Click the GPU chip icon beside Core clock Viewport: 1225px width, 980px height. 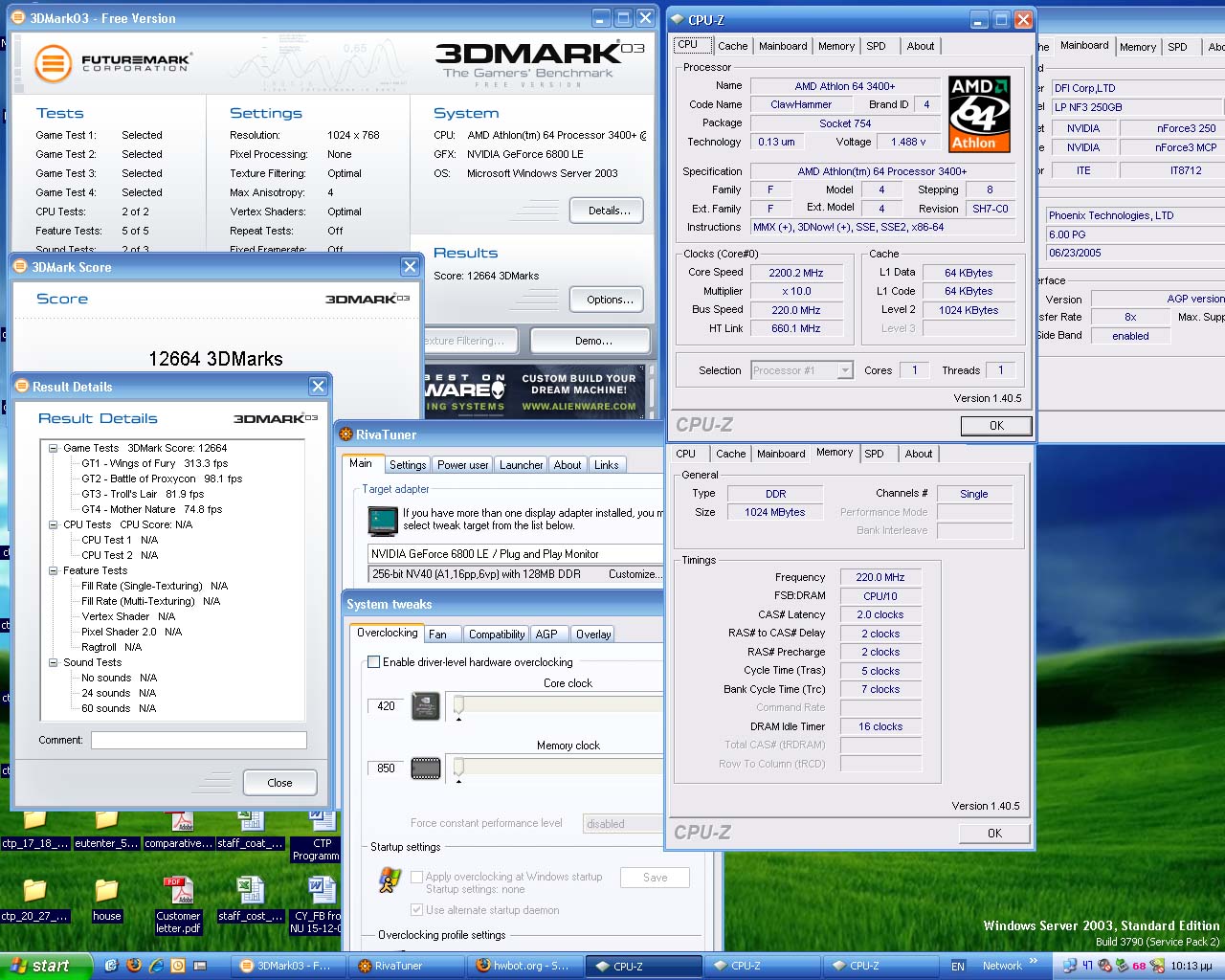(425, 706)
